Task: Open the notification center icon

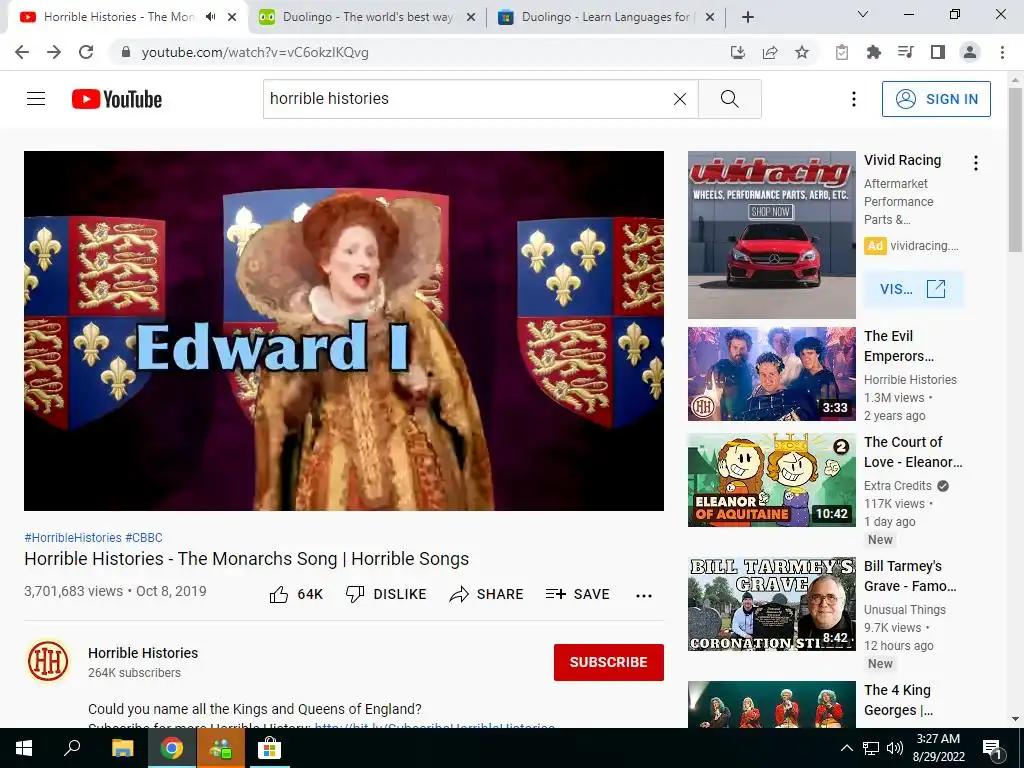Action: click(x=992, y=748)
